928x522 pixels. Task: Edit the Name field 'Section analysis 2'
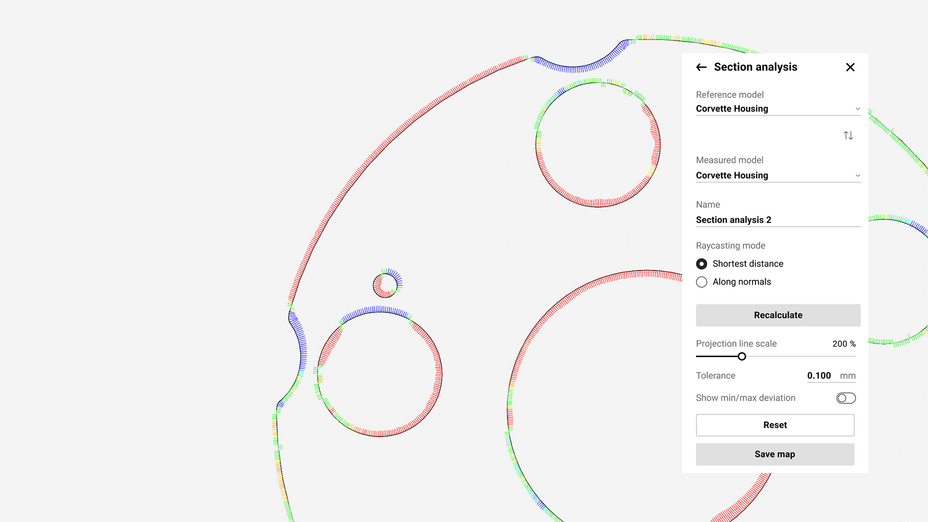tap(778, 220)
